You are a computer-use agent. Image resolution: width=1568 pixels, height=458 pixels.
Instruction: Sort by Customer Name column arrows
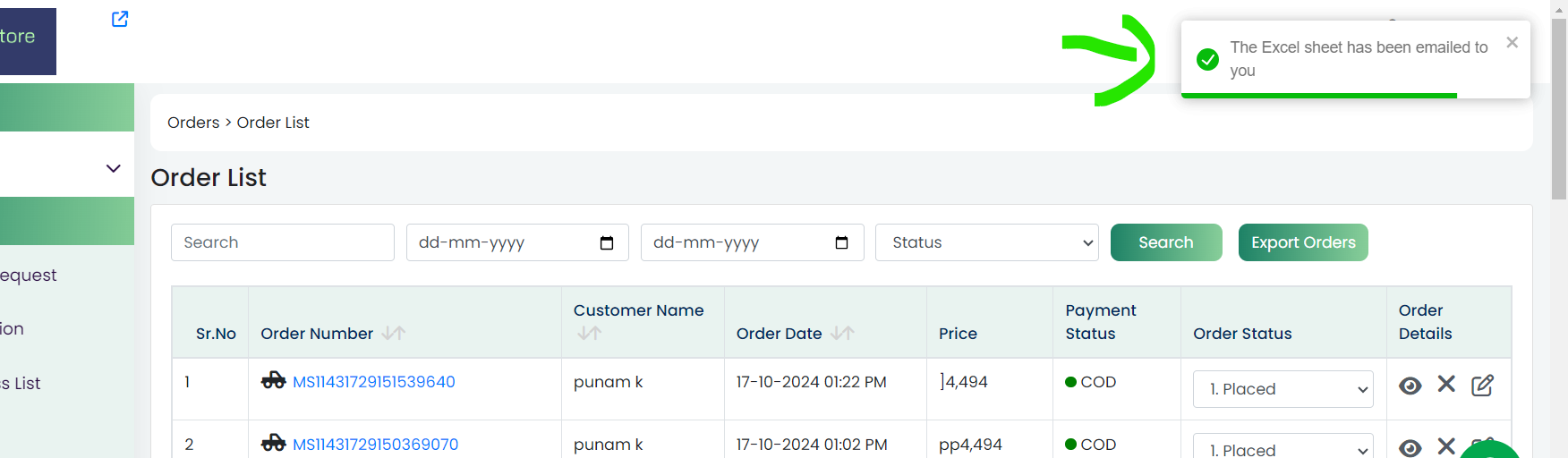point(589,333)
